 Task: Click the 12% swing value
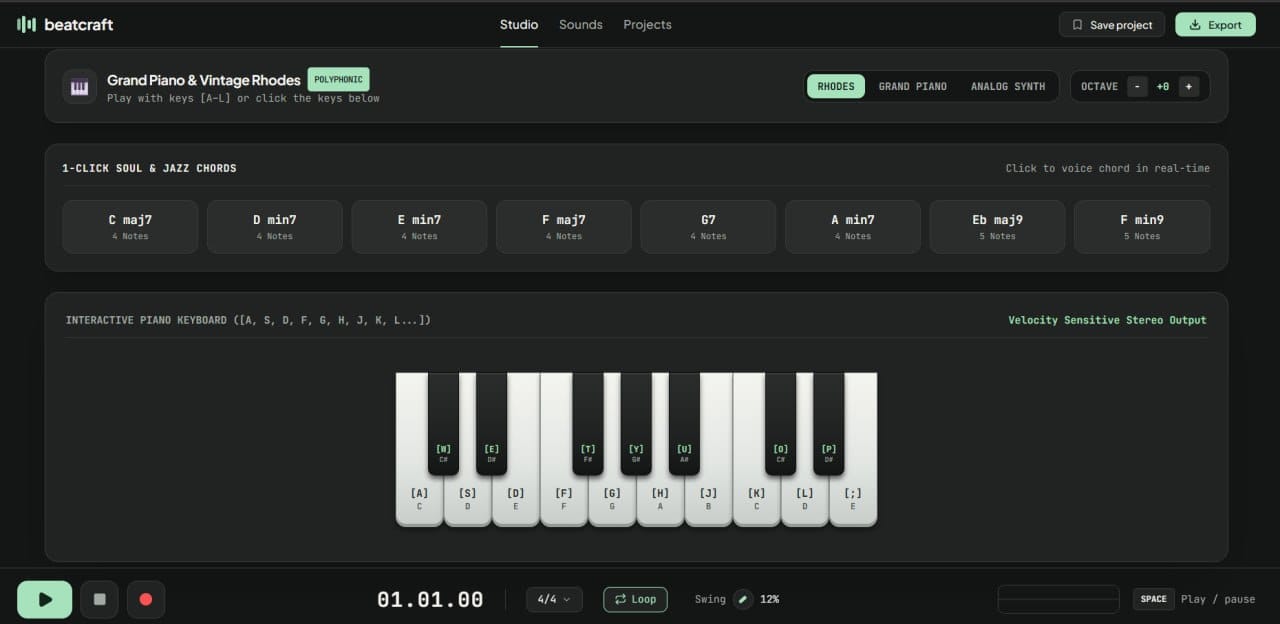769,599
